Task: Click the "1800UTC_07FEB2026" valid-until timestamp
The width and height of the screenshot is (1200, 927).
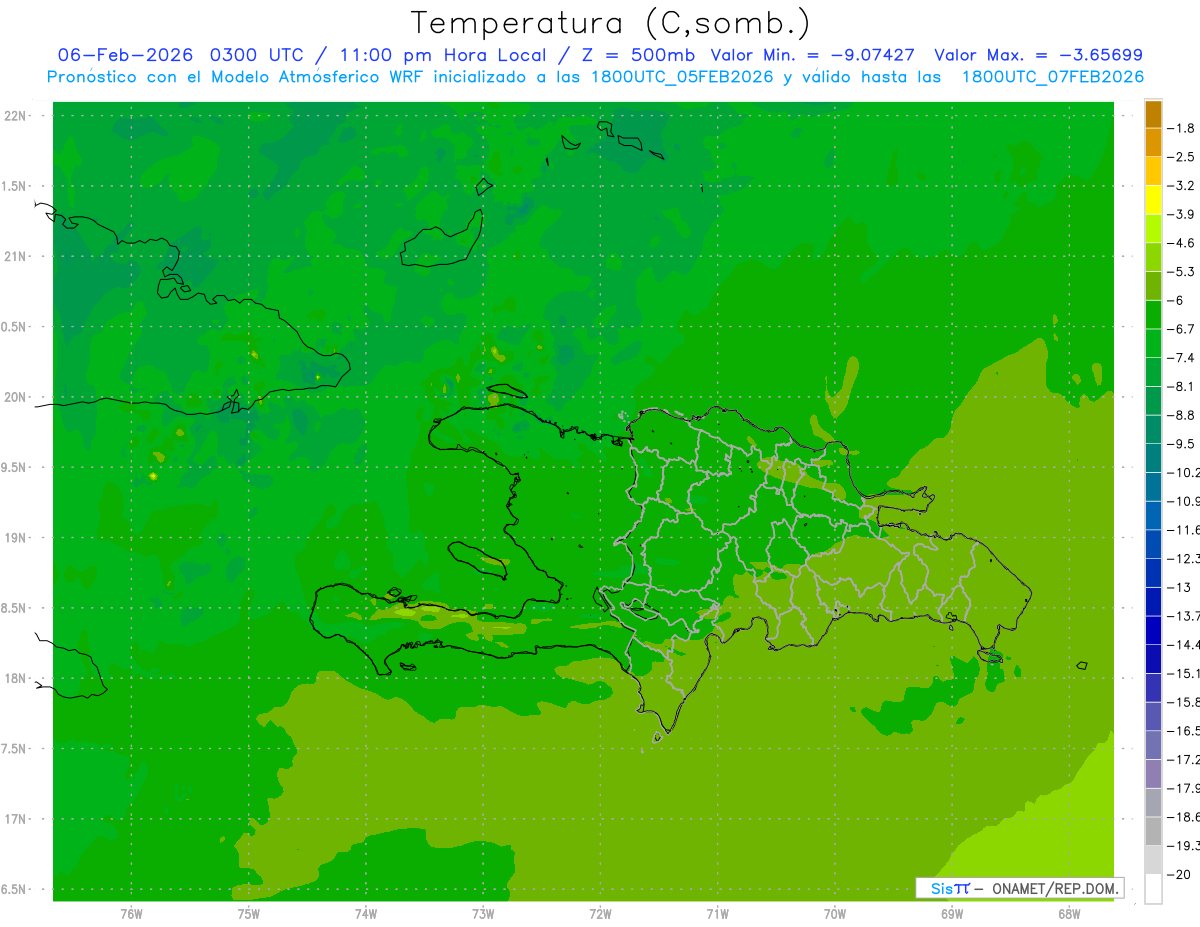Action: point(1053,77)
